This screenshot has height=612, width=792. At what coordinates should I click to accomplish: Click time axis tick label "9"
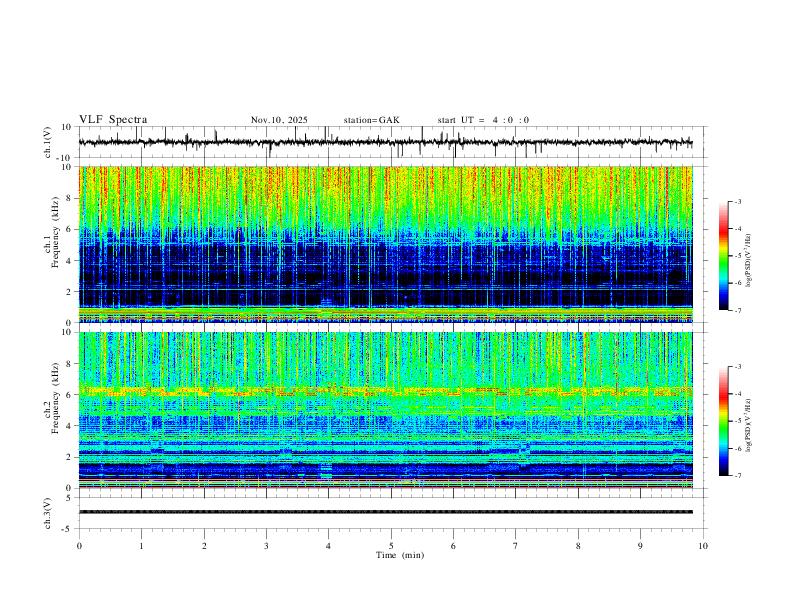[x=640, y=546]
